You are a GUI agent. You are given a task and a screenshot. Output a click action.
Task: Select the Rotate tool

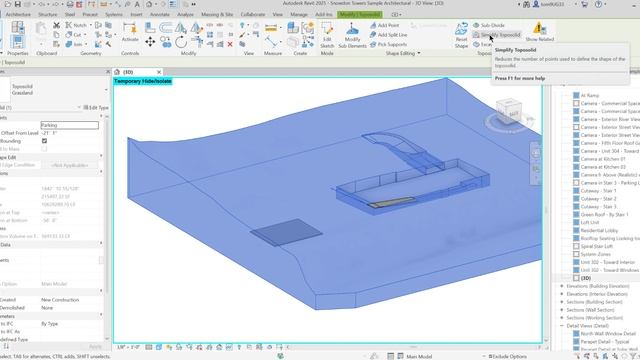click(x=181, y=42)
